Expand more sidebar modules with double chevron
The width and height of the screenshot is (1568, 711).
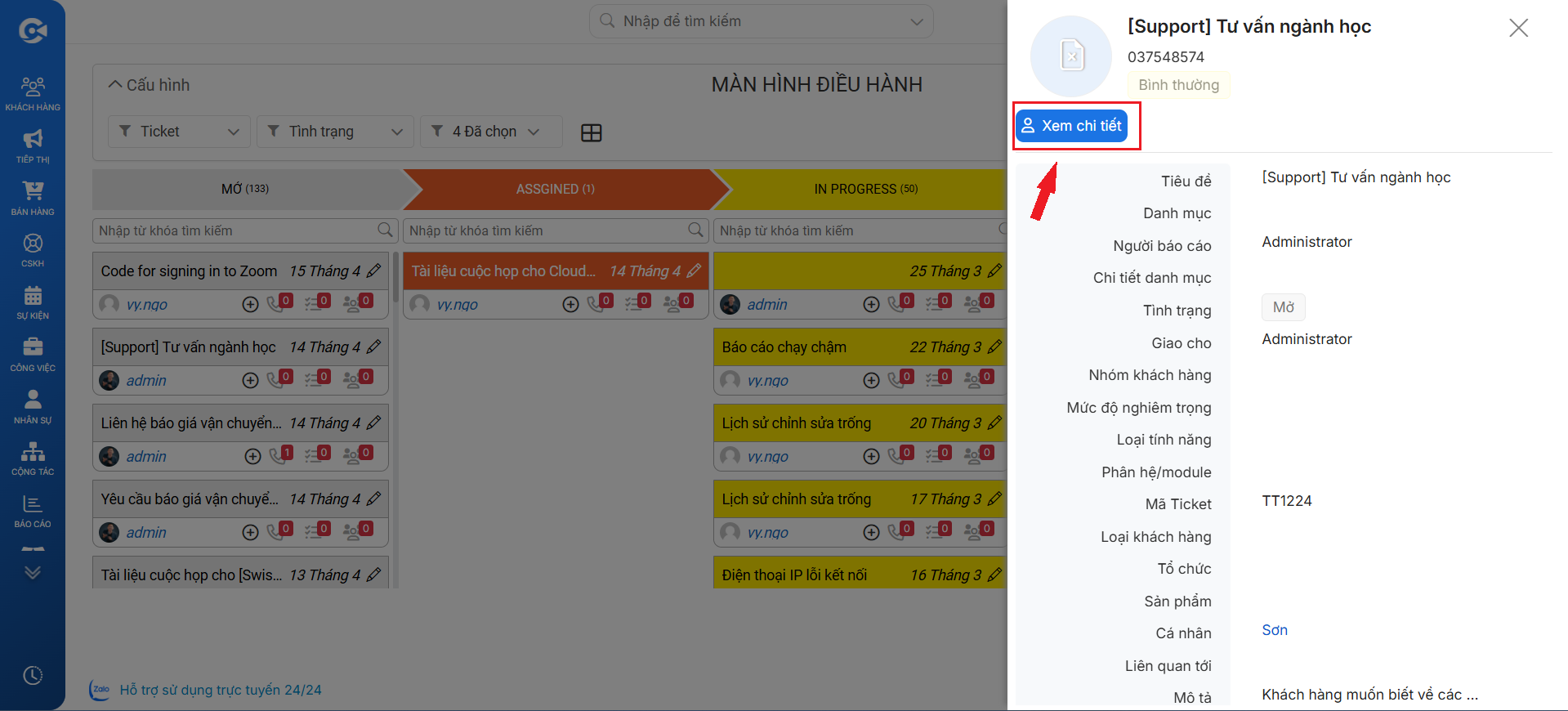33,572
